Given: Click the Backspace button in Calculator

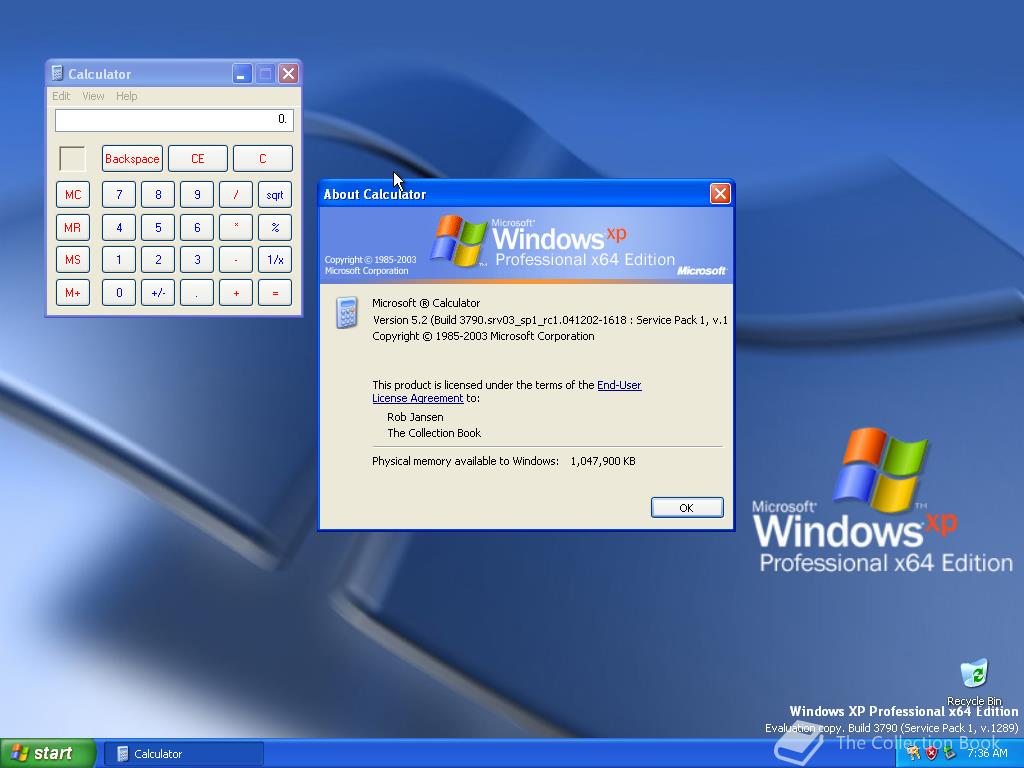Looking at the screenshot, I should (132, 159).
